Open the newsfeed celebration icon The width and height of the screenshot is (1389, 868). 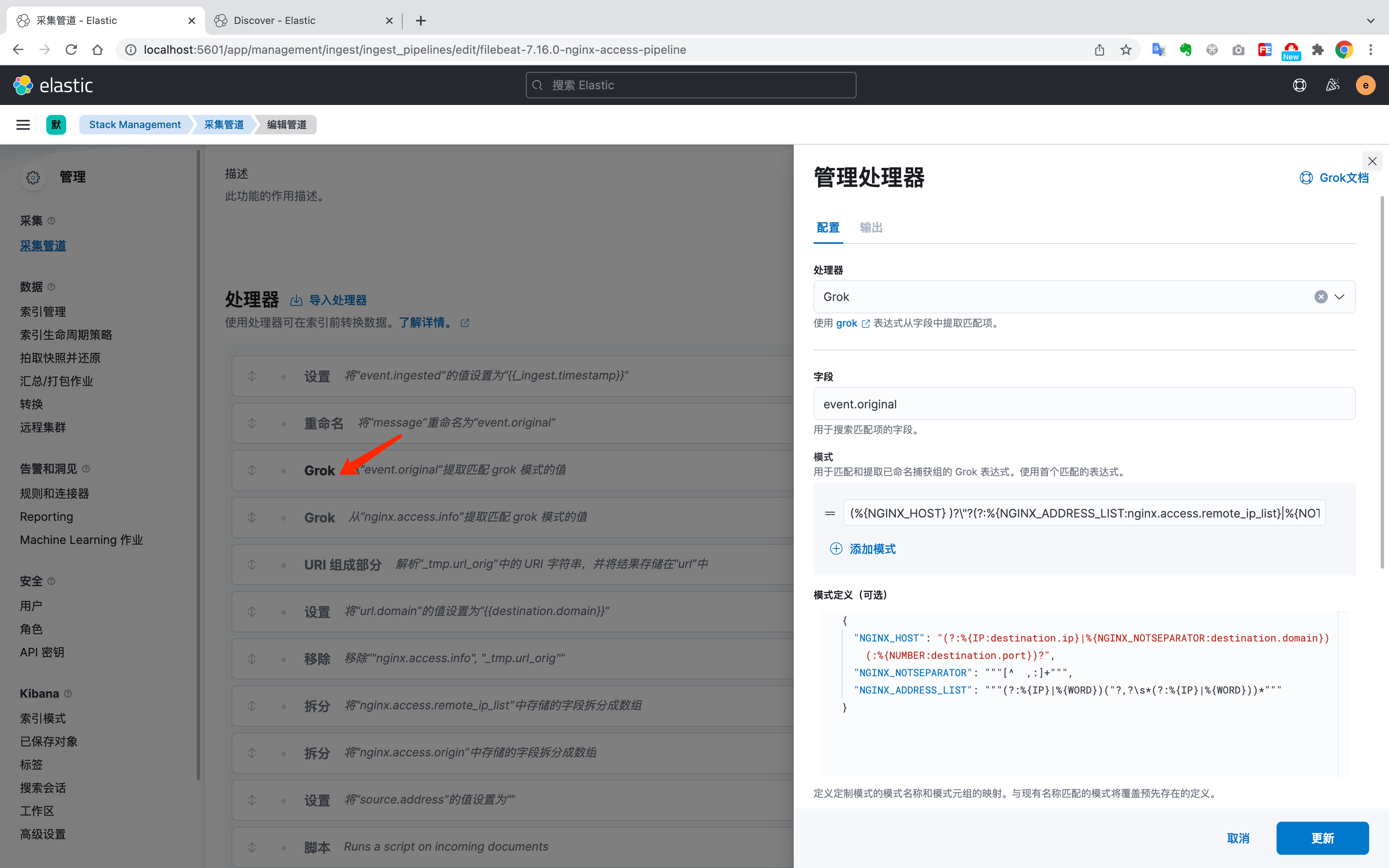click(1332, 85)
